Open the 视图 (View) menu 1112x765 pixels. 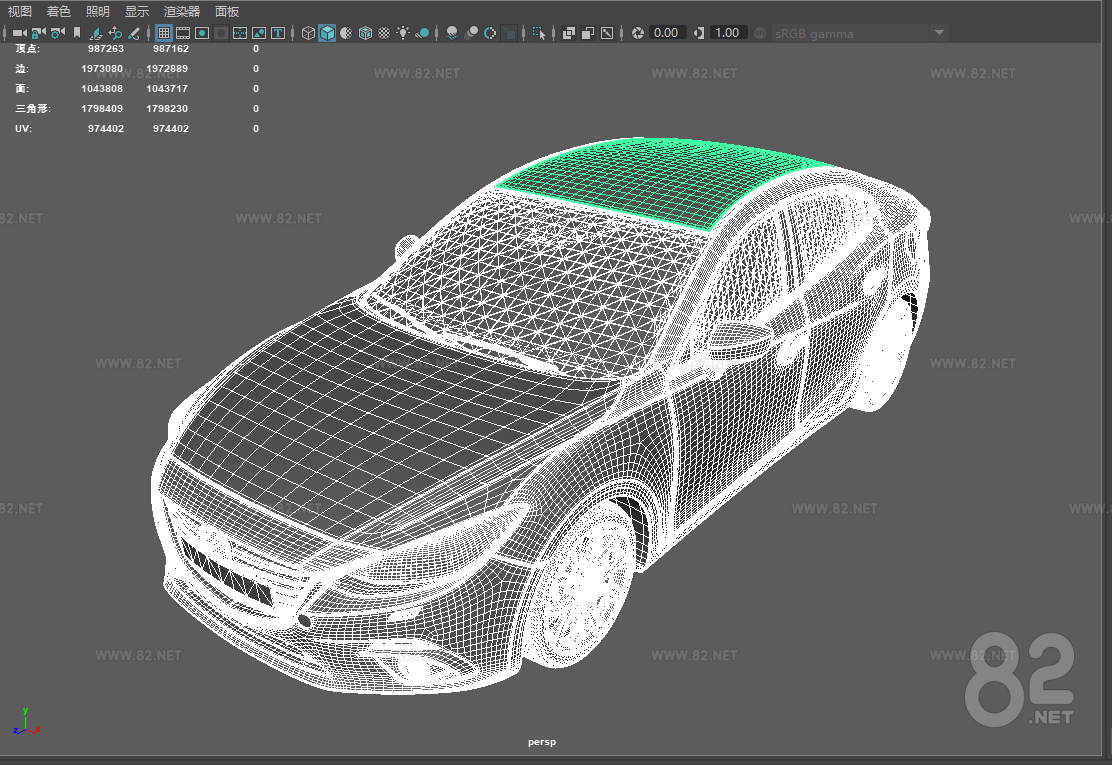[20, 11]
